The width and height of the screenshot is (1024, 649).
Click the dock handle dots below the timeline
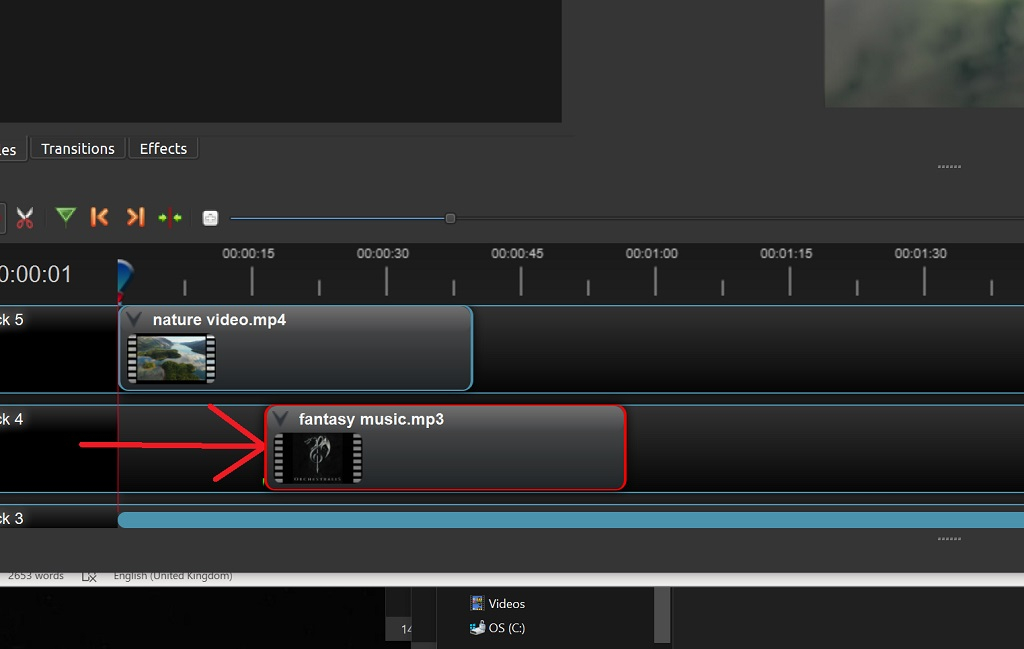[x=949, y=539]
